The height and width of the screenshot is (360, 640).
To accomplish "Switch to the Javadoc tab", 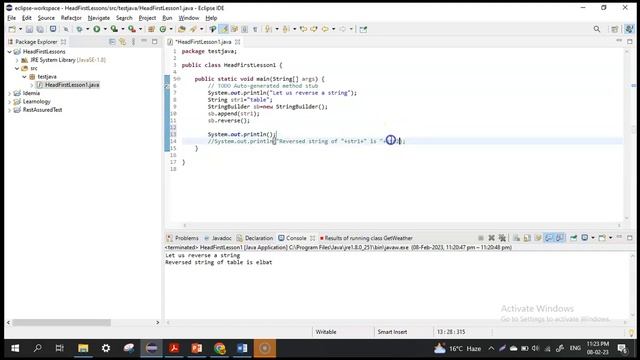I will coord(218,238).
